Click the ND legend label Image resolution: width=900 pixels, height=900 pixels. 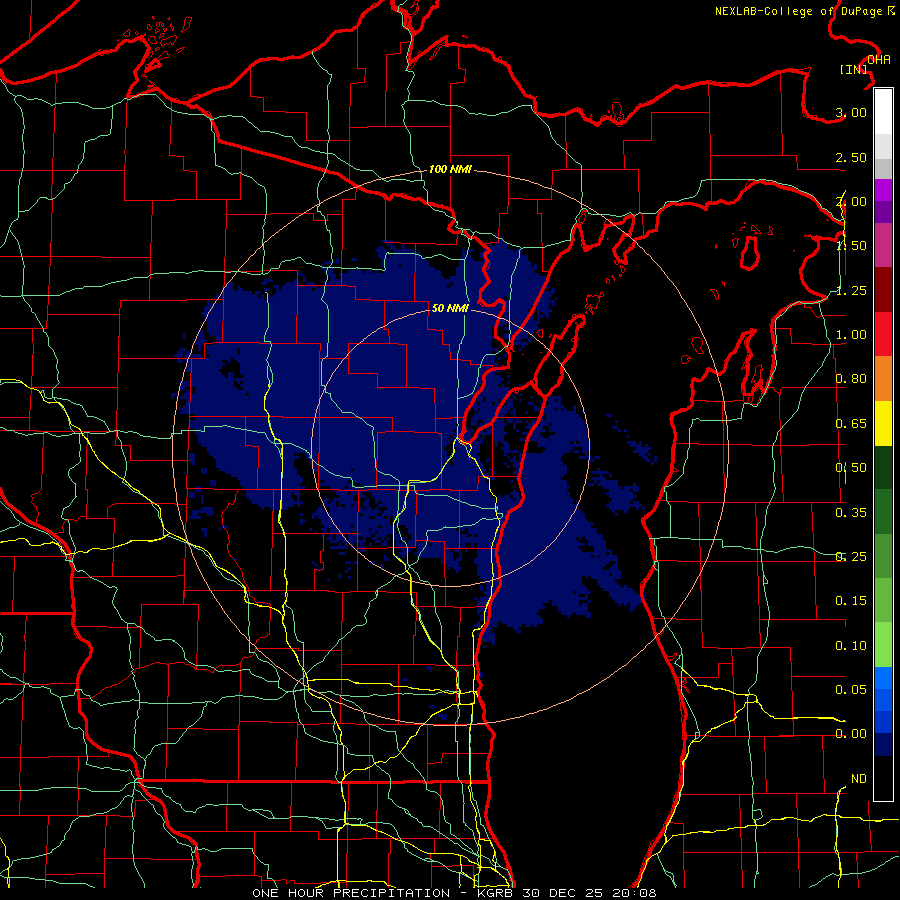coord(859,779)
